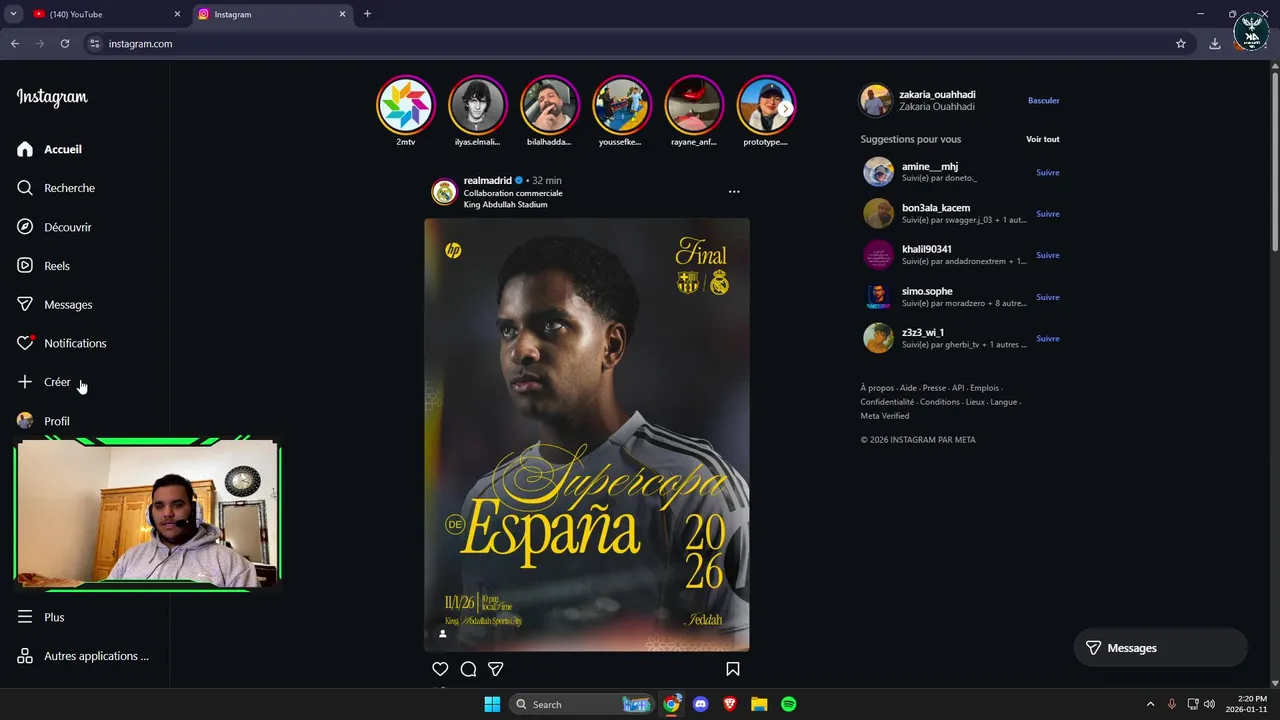Click the Instagram logo

(x=52, y=97)
